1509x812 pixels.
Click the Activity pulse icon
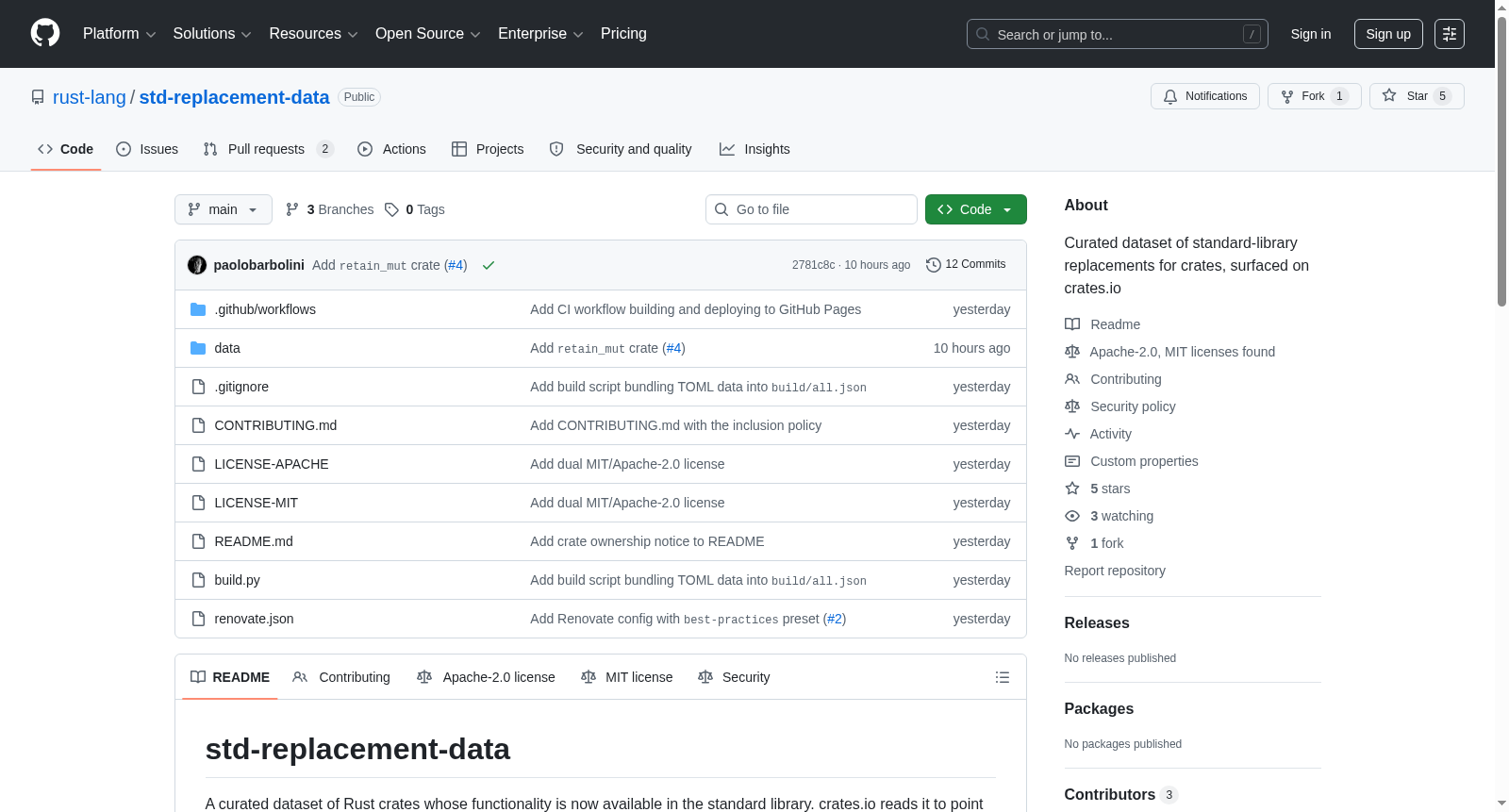pyautogui.click(x=1072, y=434)
